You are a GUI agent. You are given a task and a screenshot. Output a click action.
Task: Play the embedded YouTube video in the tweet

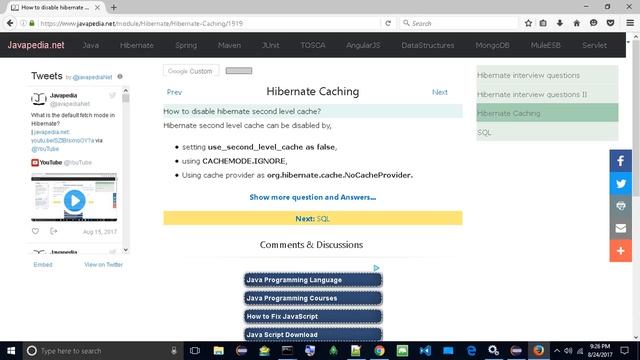click(x=74, y=200)
